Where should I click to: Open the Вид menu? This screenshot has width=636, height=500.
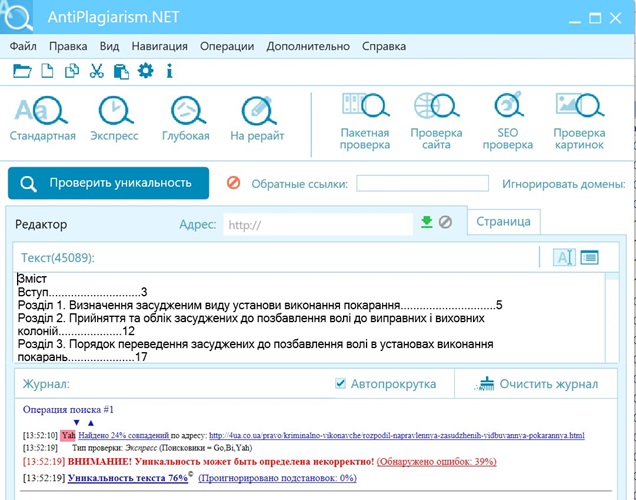click(110, 46)
